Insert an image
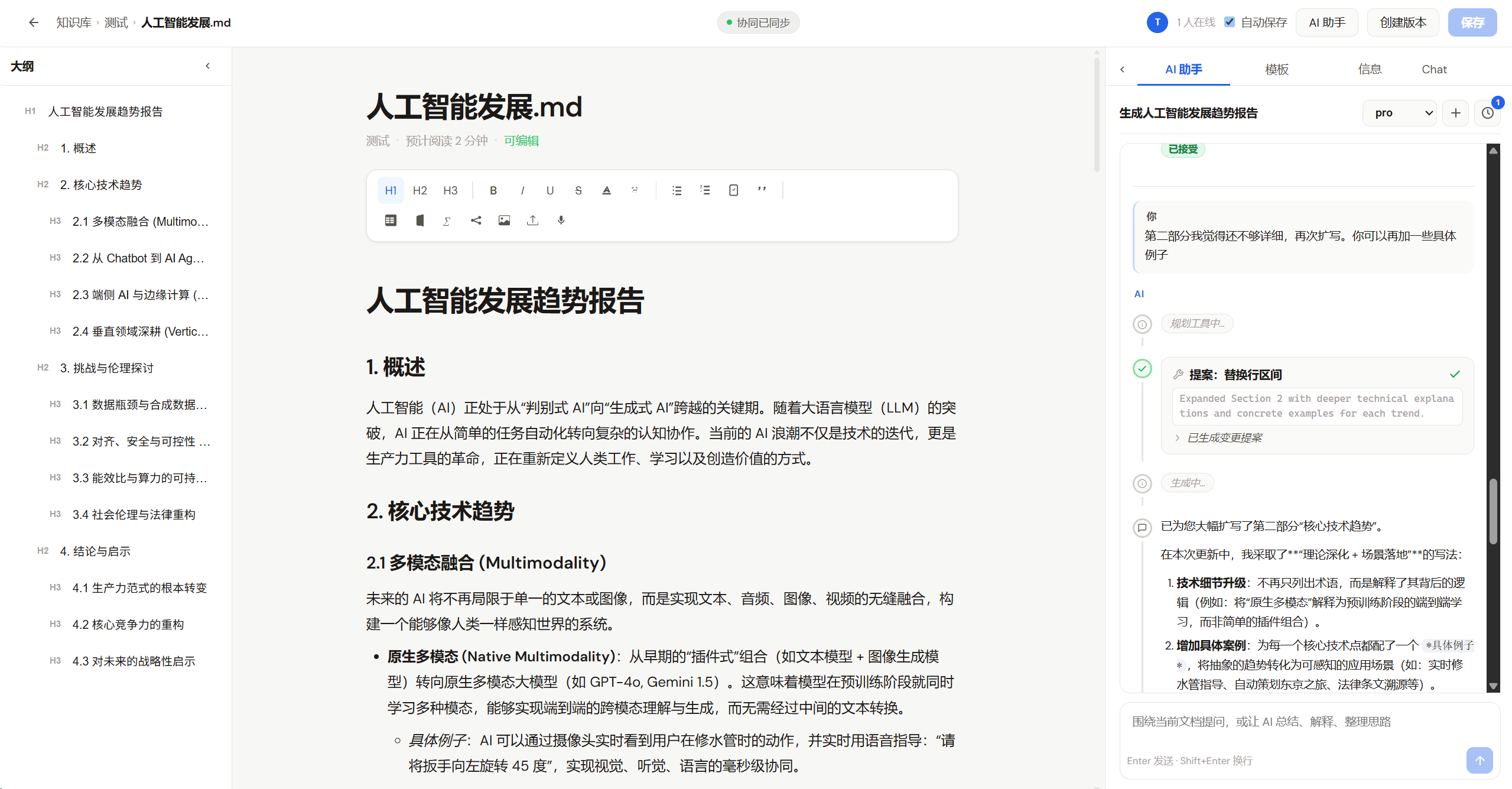 (x=504, y=220)
